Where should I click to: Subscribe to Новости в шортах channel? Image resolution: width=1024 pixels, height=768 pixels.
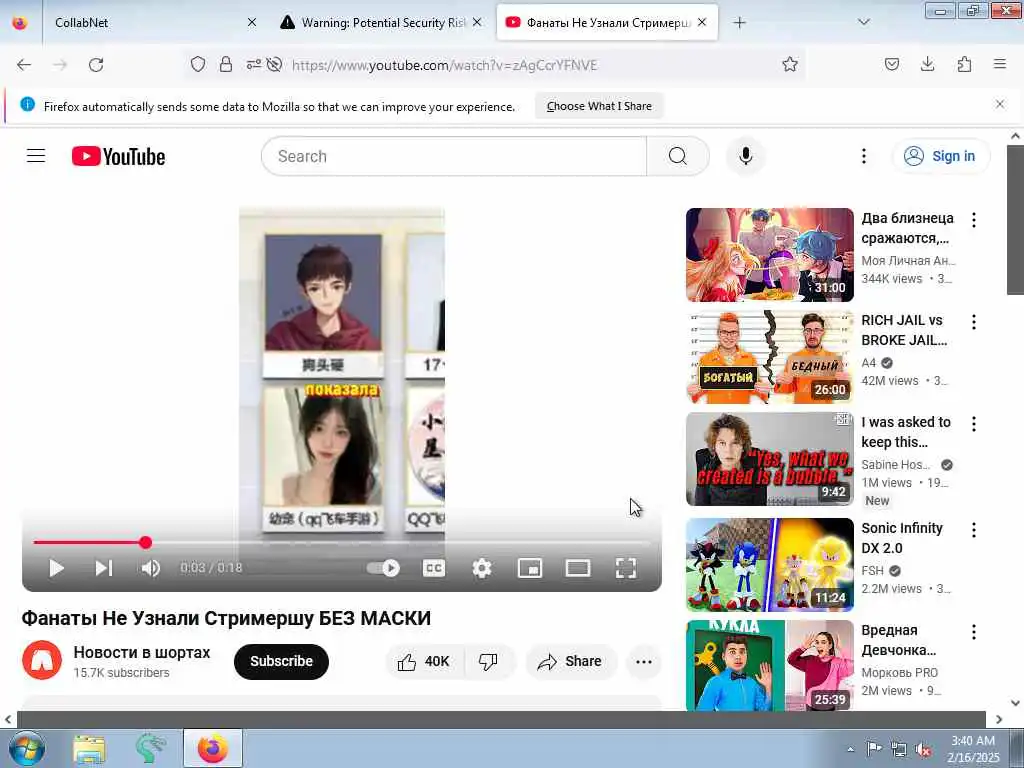(x=281, y=662)
